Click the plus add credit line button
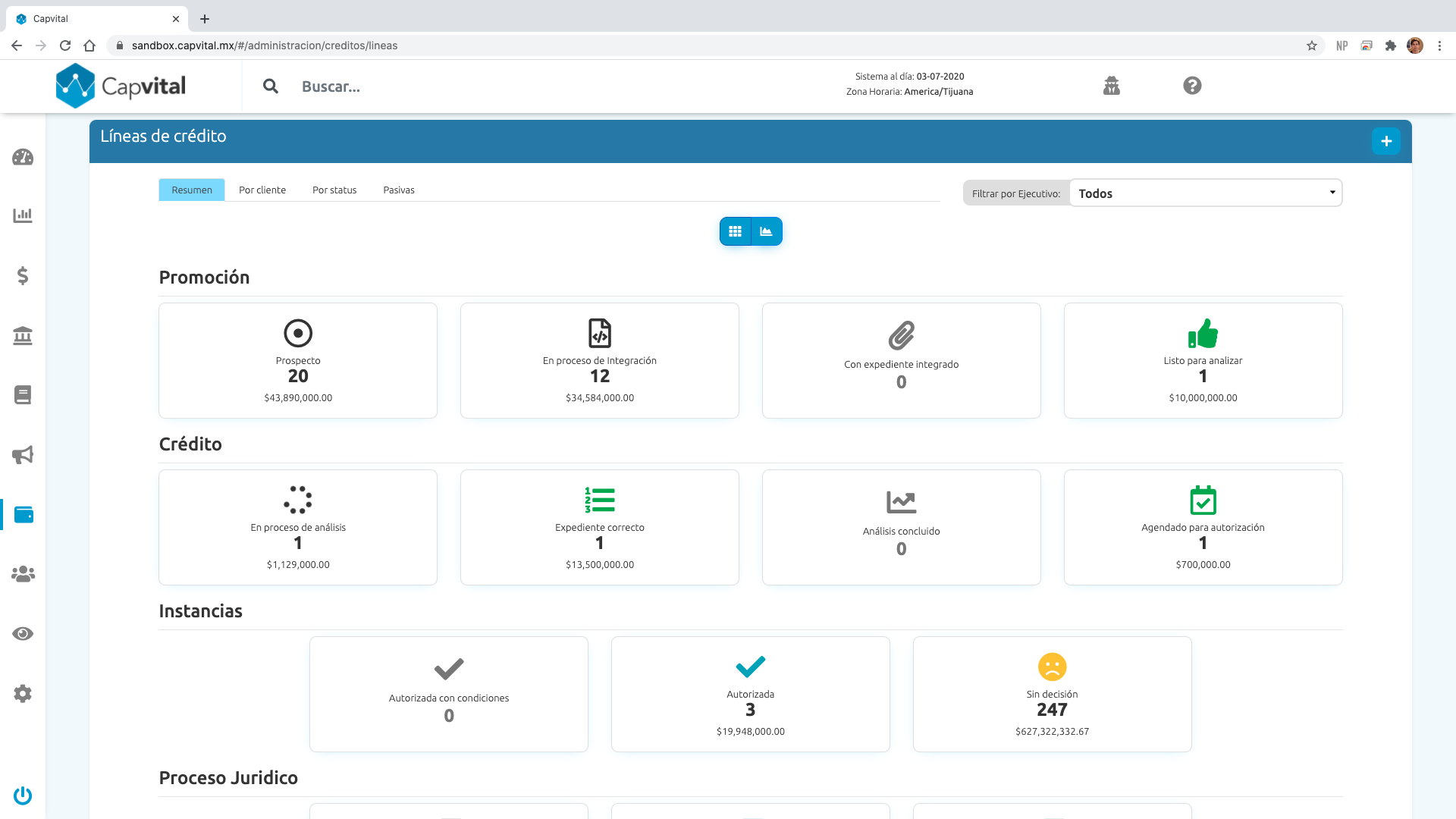The image size is (1456, 819). pyautogui.click(x=1385, y=141)
